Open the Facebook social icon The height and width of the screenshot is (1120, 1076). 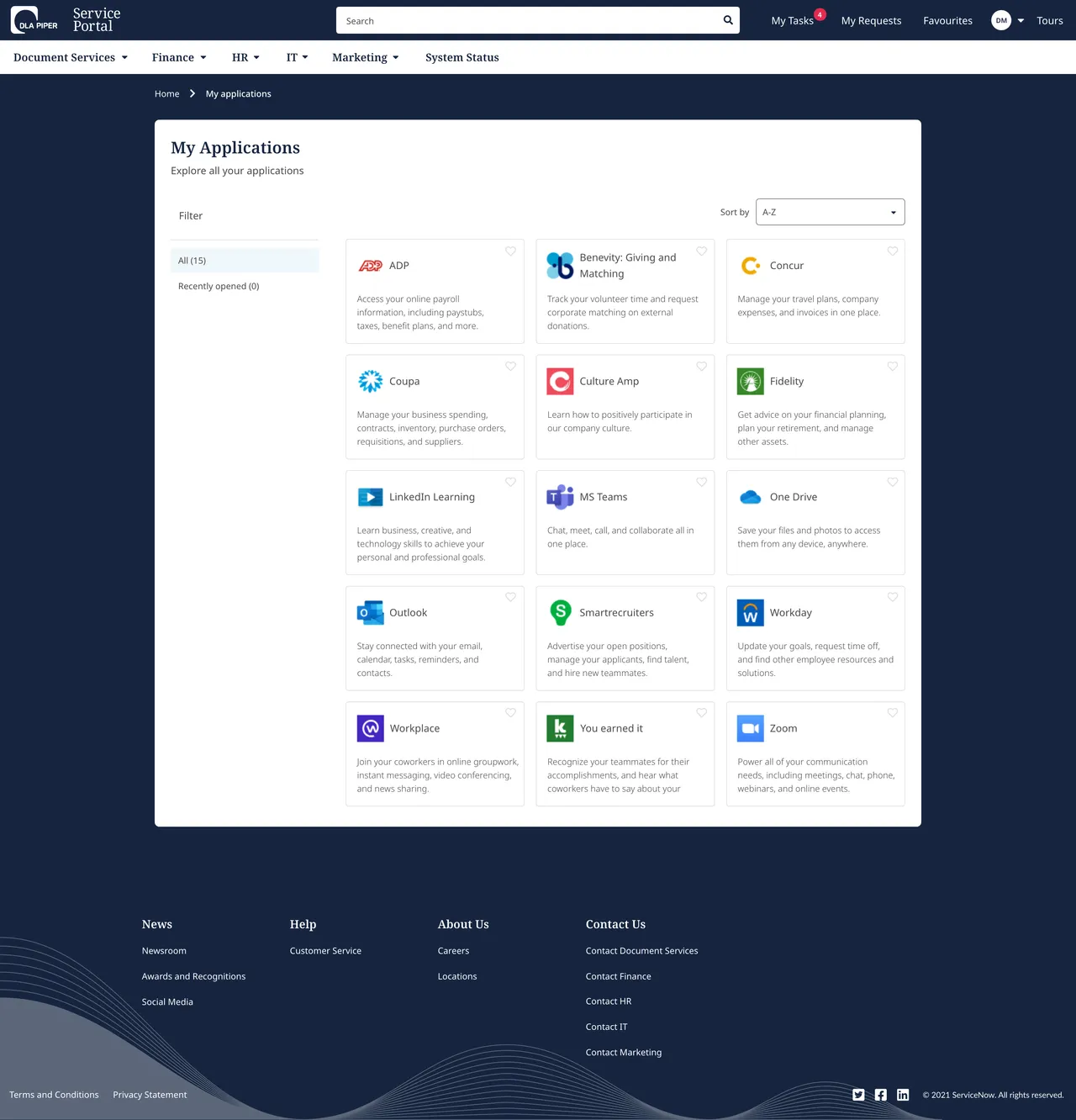881,1095
